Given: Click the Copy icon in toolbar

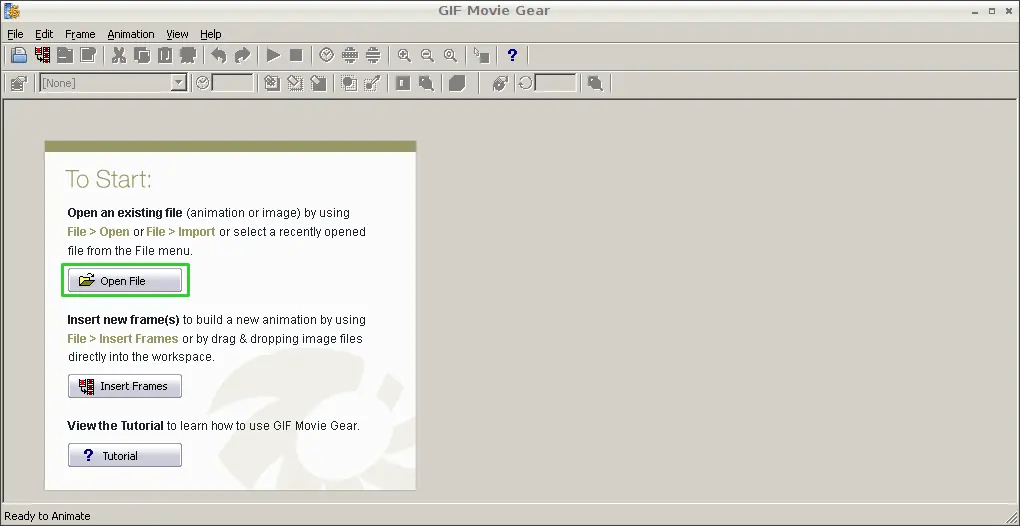Looking at the screenshot, I should 142,55.
